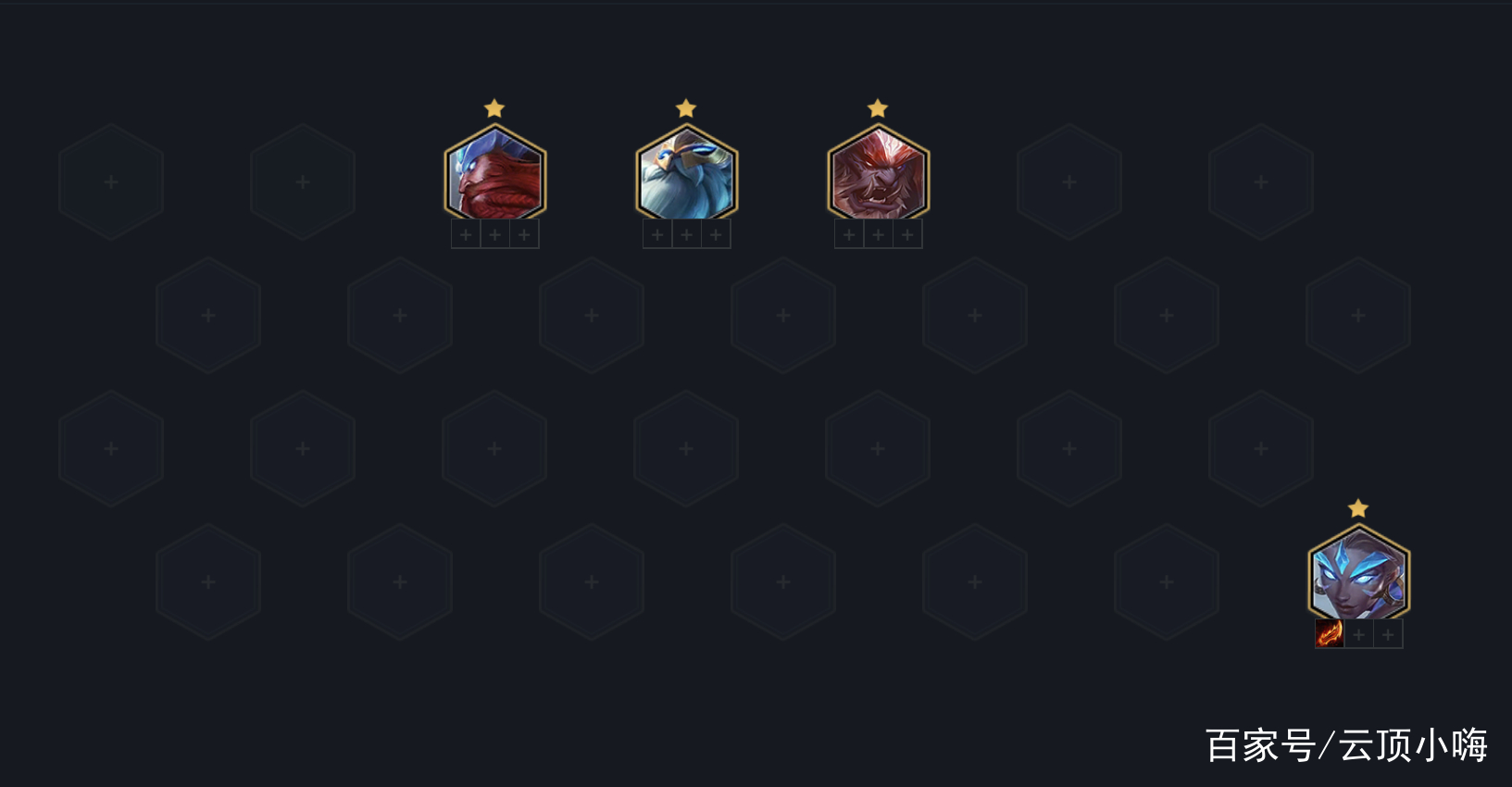Add item in first slot under blue-bearded champion
The width and height of the screenshot is (1512, 787).
coord(657,234)
